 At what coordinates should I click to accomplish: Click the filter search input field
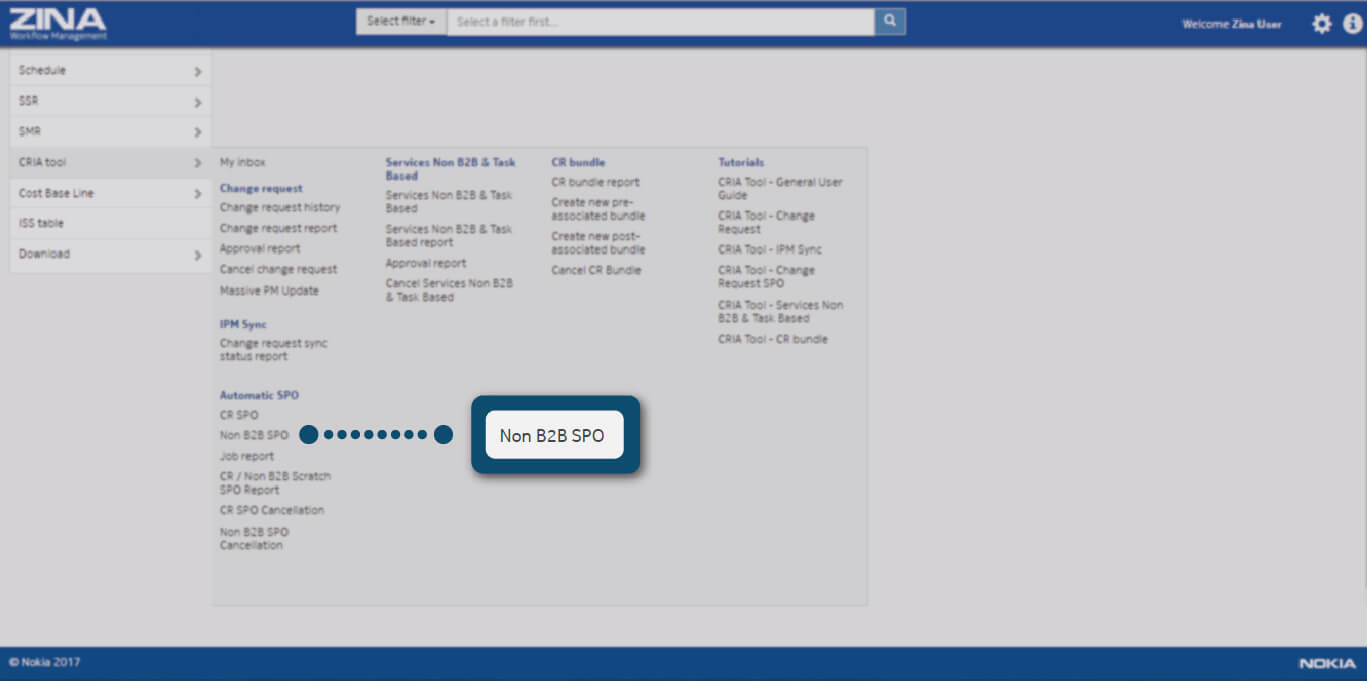click(x=660, y=21)
